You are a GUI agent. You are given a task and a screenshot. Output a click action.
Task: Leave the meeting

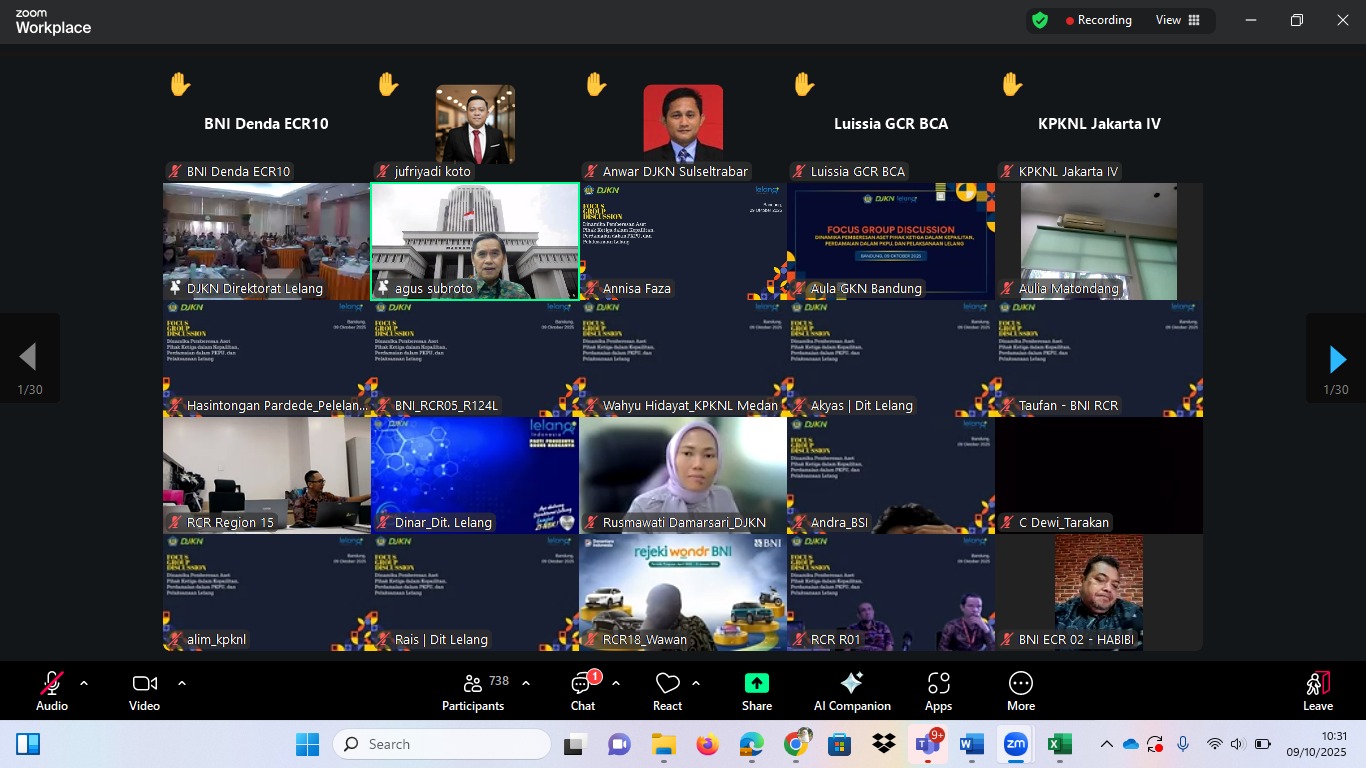(1317, 691)
